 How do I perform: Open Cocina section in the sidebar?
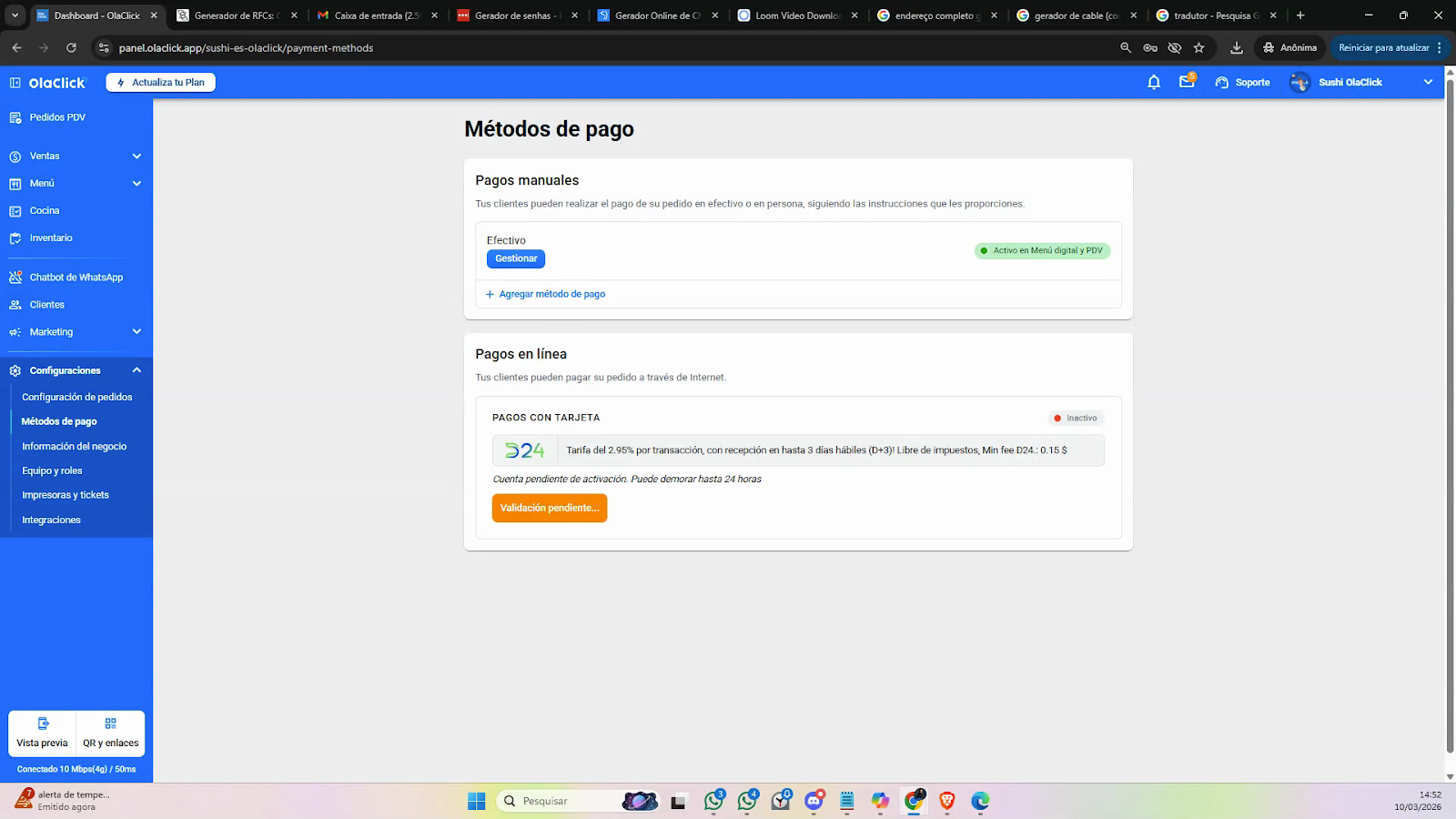point(45,211)
